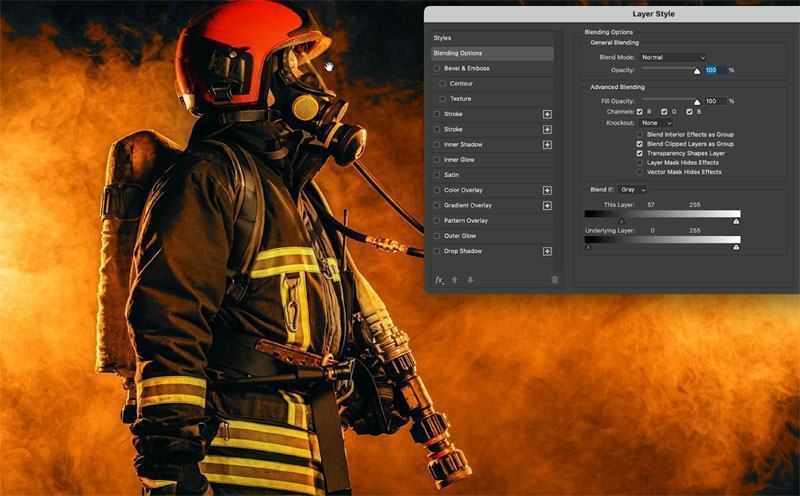This screenshot has width=800, height=496.
Task: Enable Layer Mask Hides Effects checkbox
Action: point(640,162)
